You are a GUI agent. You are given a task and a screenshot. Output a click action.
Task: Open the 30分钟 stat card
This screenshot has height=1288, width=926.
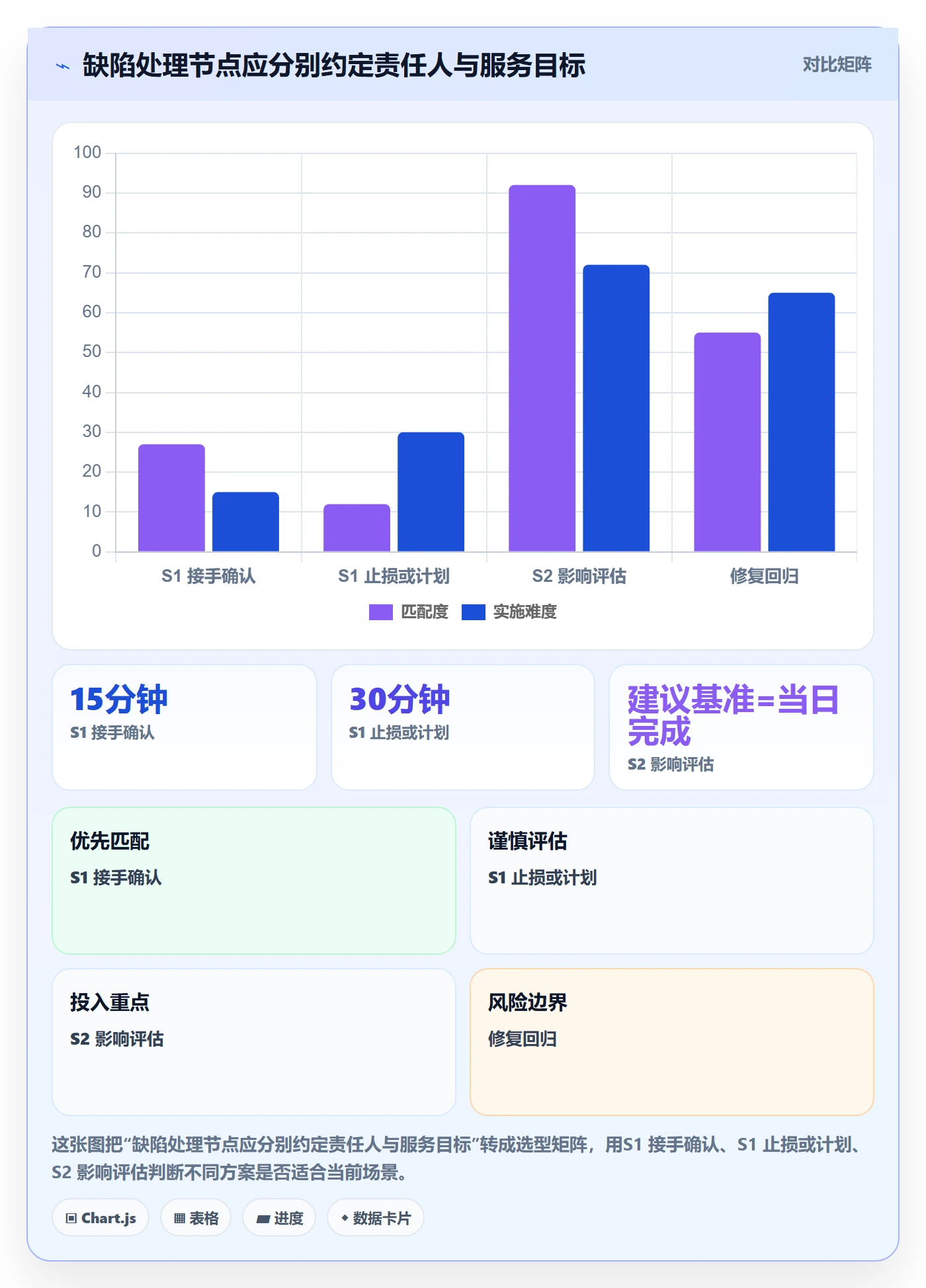(x=463, y=727)
